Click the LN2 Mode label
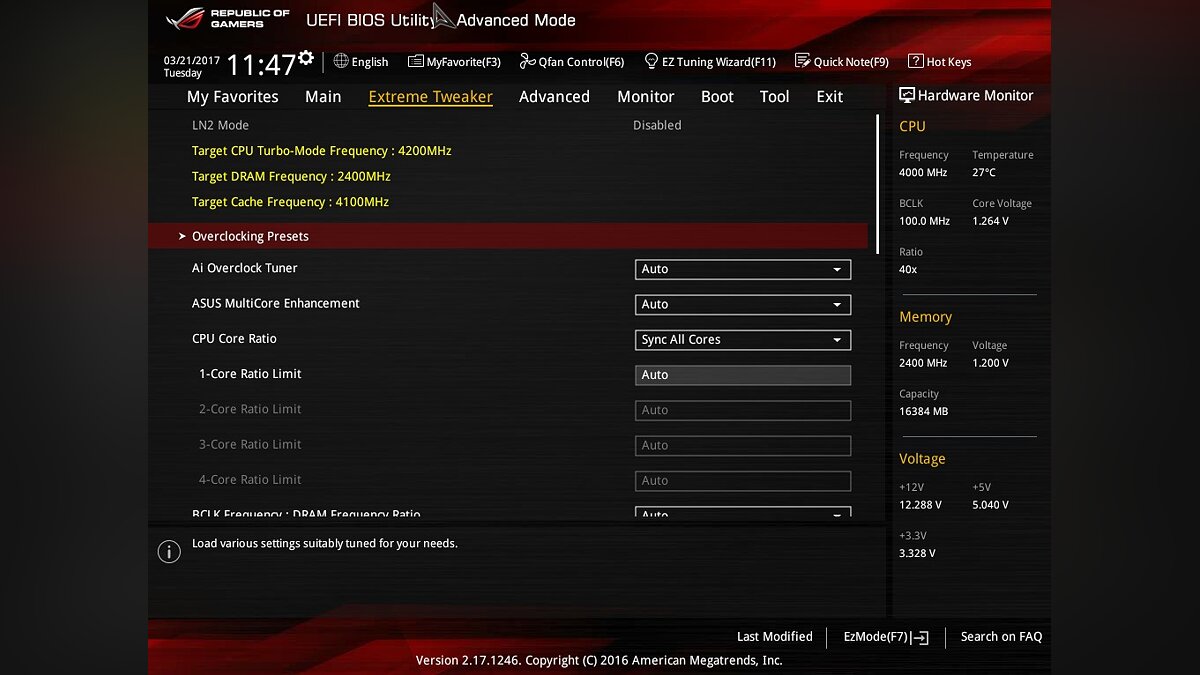Image resolution: width=1200 pixels, height=675 pixels. tap(220, 125)
